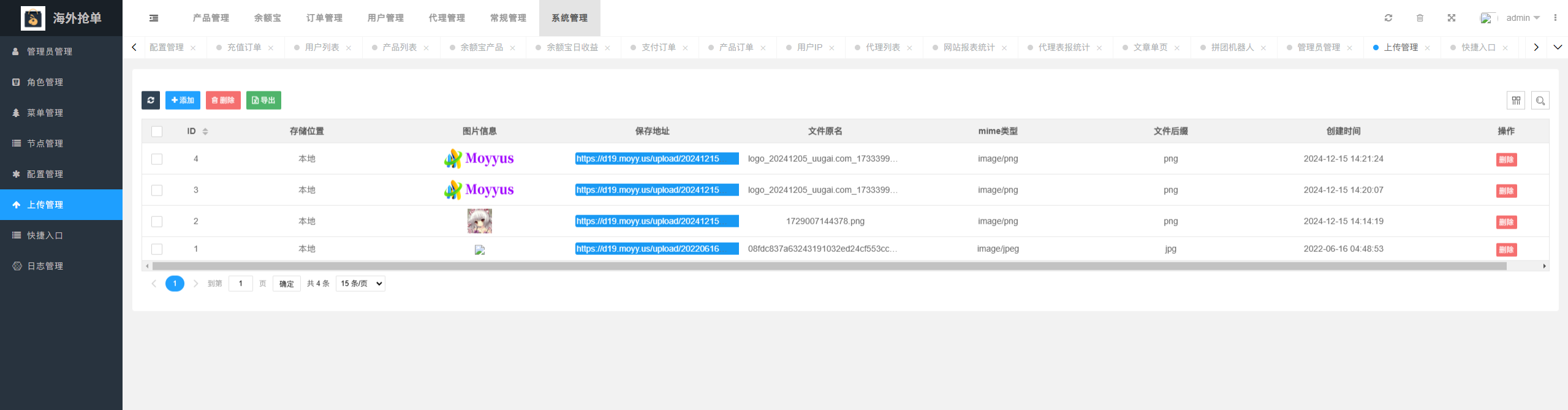The width and height of the screenshot is (1568, 410).
Task: Switch to the 用户列表 tab
Action: pyautogui.click(x=322, y=48)
